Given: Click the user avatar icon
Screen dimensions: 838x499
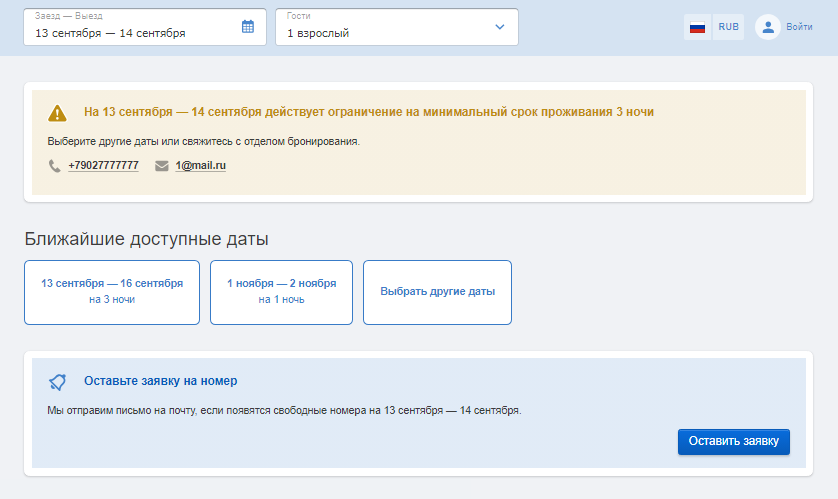Looking at the screenshot, I should point(768,27).
